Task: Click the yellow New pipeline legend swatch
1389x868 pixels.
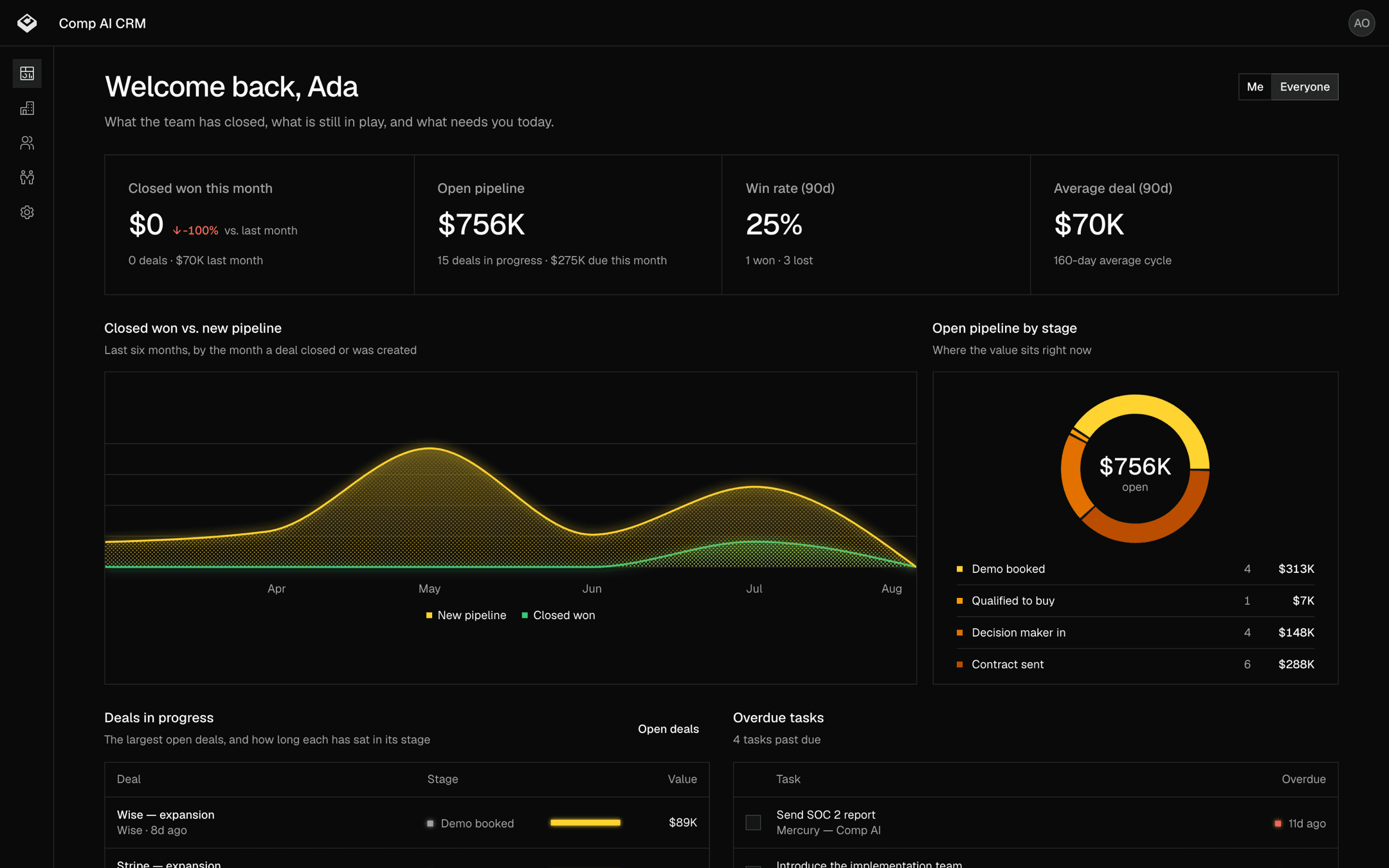Action: 429,615
